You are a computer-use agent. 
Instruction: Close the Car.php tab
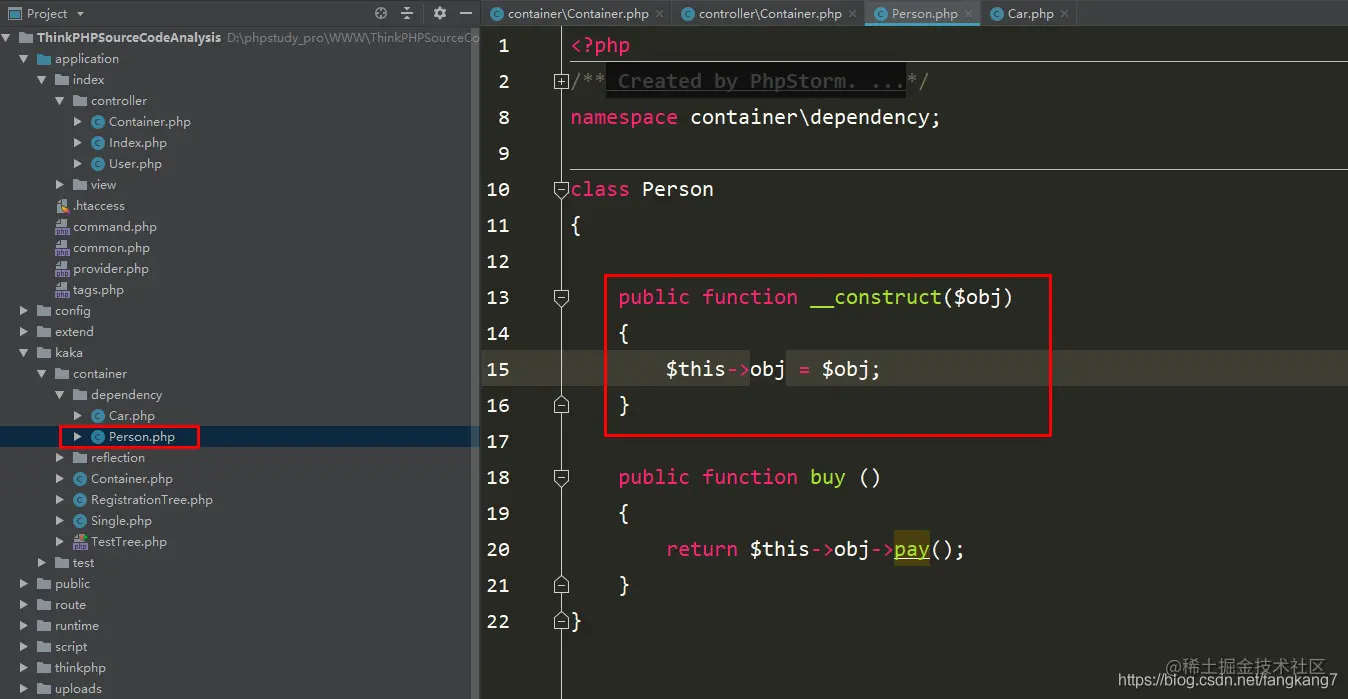coord(1064,14)
